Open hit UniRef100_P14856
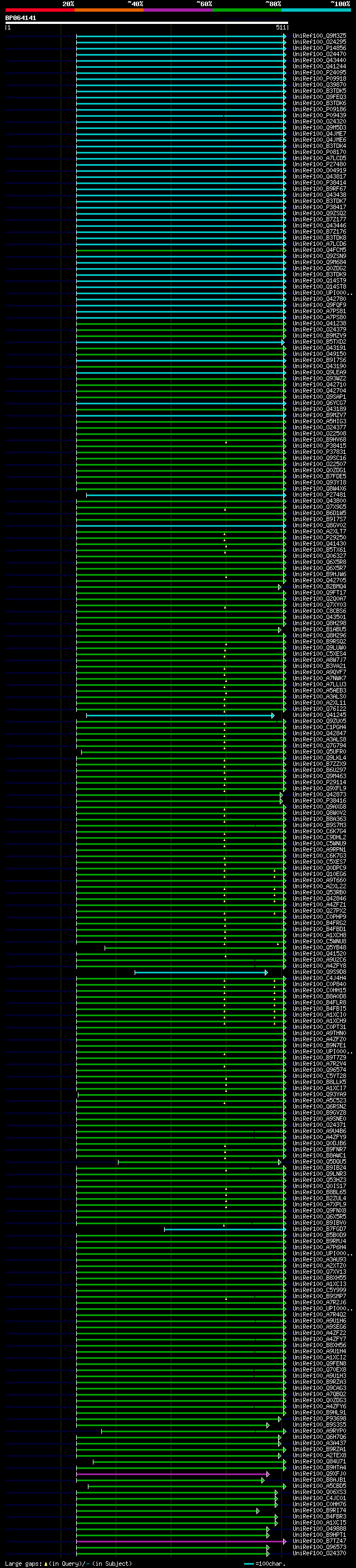The height and width of the screenshot is (1568, 356). pyautogui.click(x=319, y=48)
